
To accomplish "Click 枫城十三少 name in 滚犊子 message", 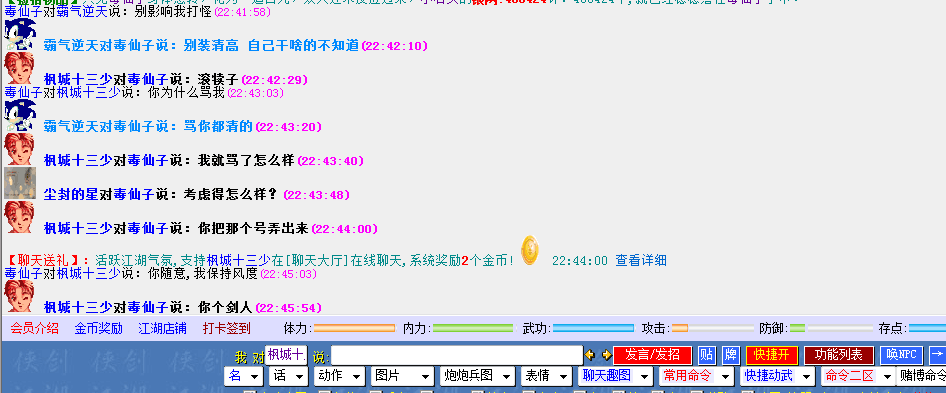I will click(x=78, y=80).
